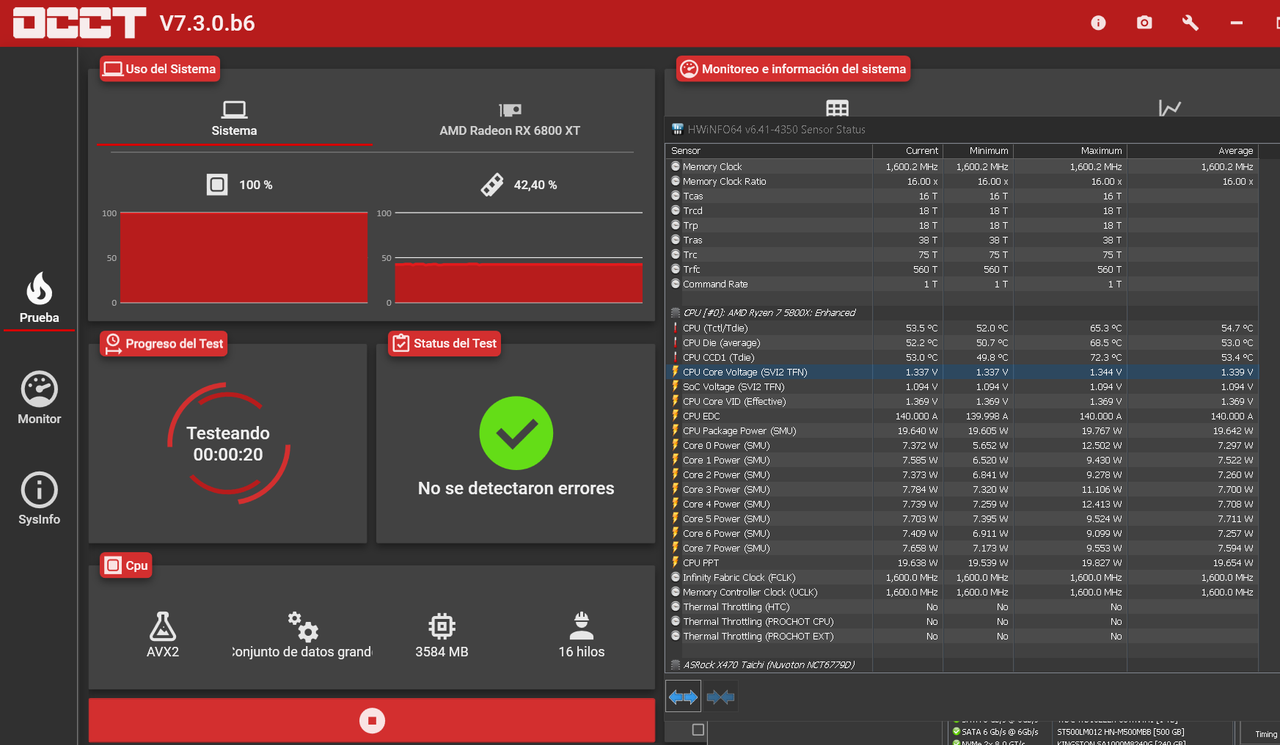The height and width of the screenshot is (745, 1280).
Task: Select the Tcas timing row
Action: pos(961,196)
